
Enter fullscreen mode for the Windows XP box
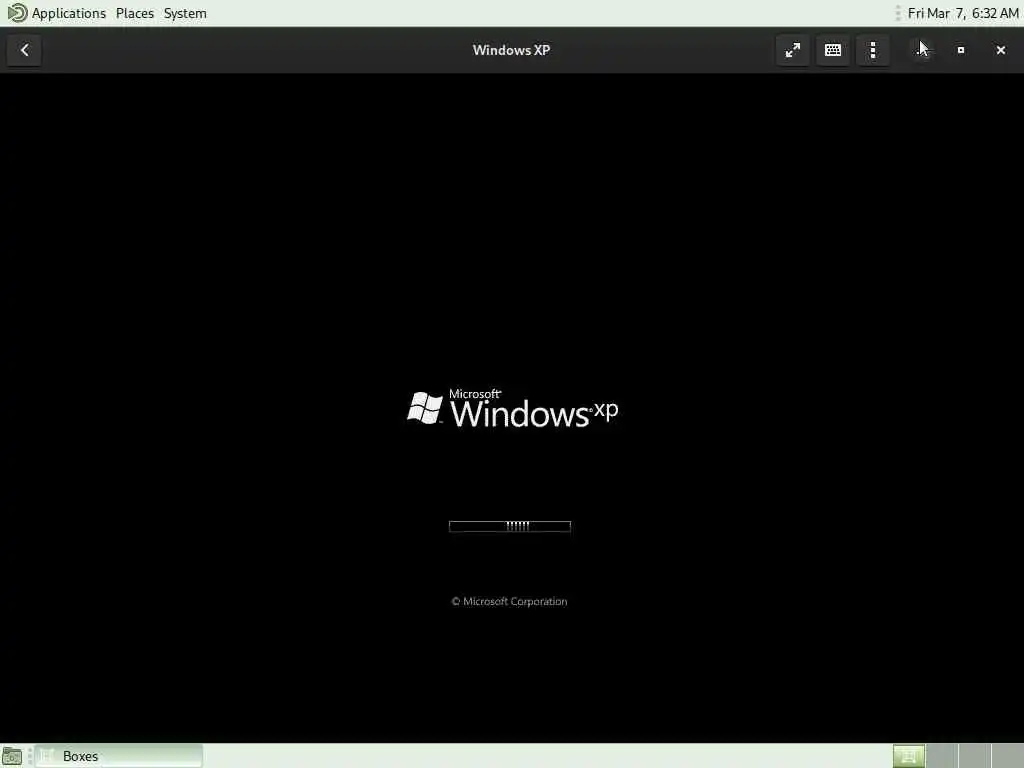792,50
